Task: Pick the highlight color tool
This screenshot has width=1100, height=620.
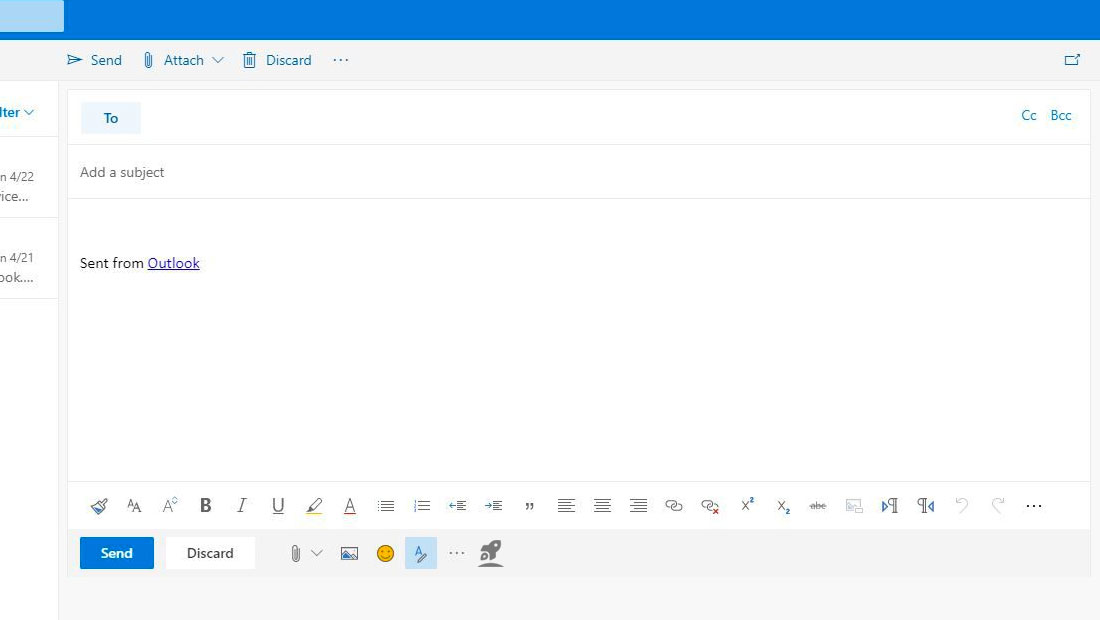Action: (x=314, y=506)
